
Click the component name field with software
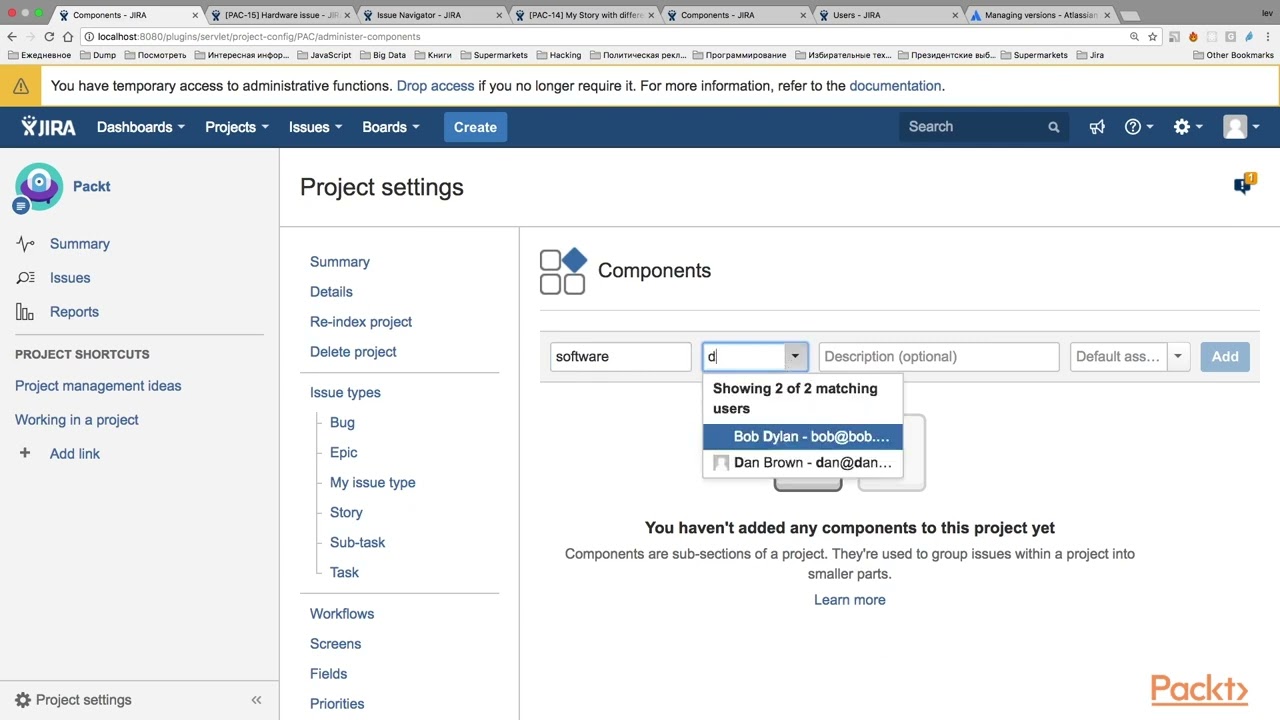pyautogui.click(x=621, y=357)
